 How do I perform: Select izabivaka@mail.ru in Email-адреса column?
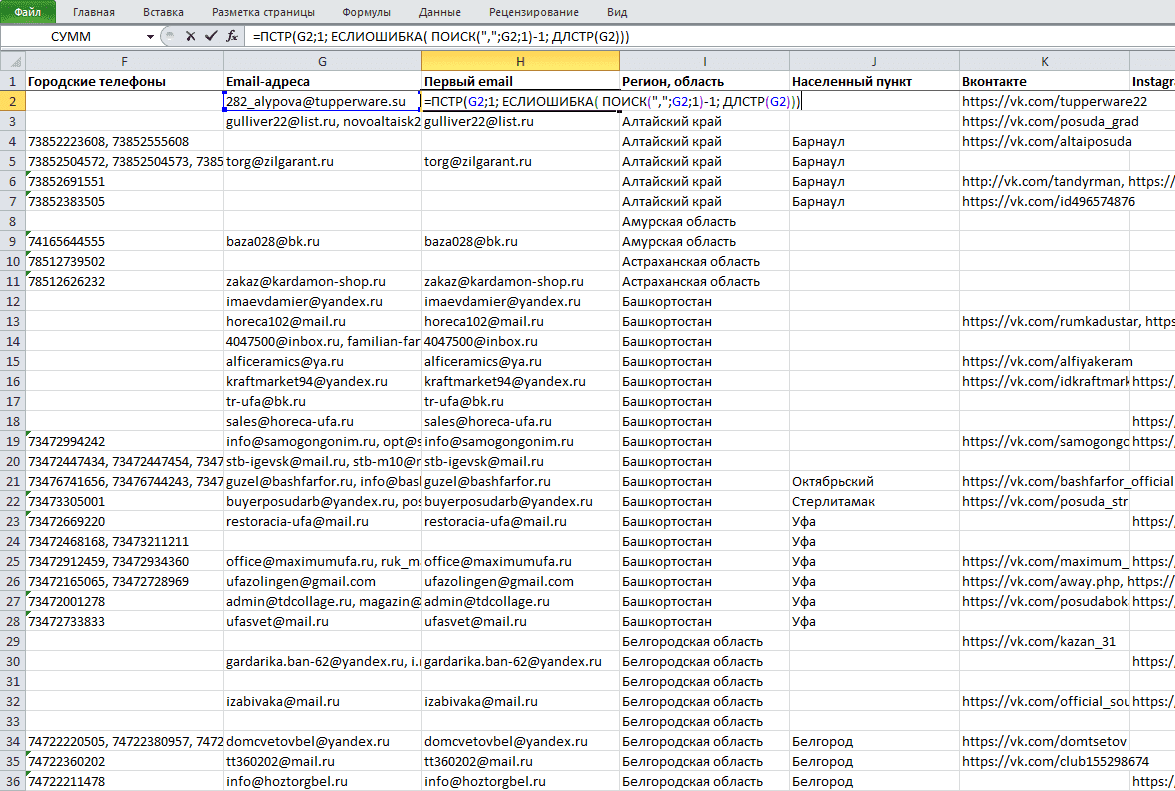click(322, 701)
